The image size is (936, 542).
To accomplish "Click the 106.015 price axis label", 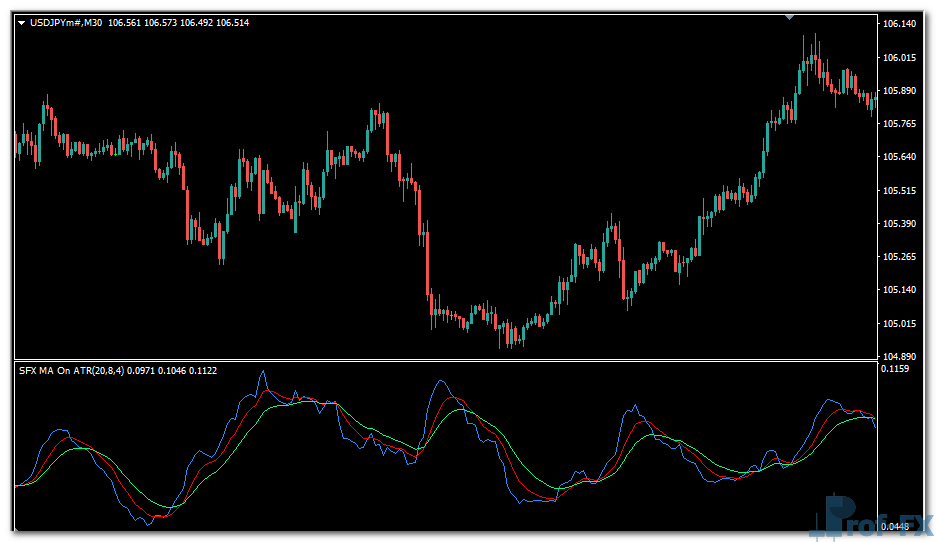I will click(901, 58).
